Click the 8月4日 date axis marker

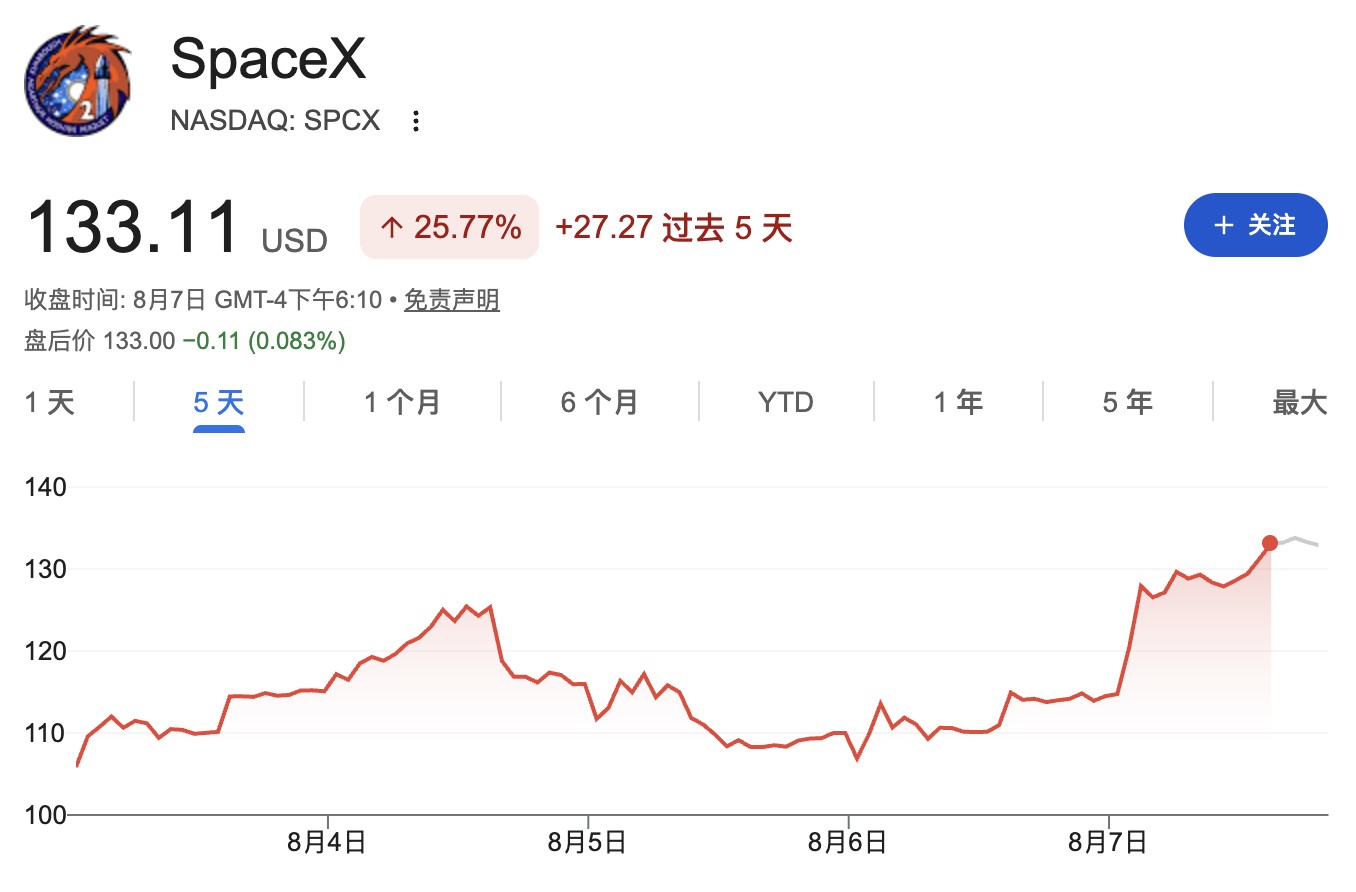(x=327, y=842)
